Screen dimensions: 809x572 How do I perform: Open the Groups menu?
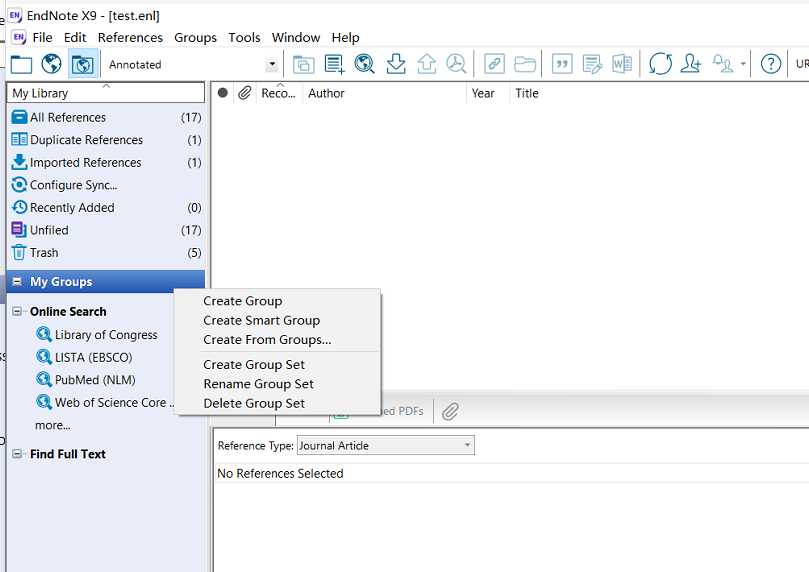coord(195,38)
